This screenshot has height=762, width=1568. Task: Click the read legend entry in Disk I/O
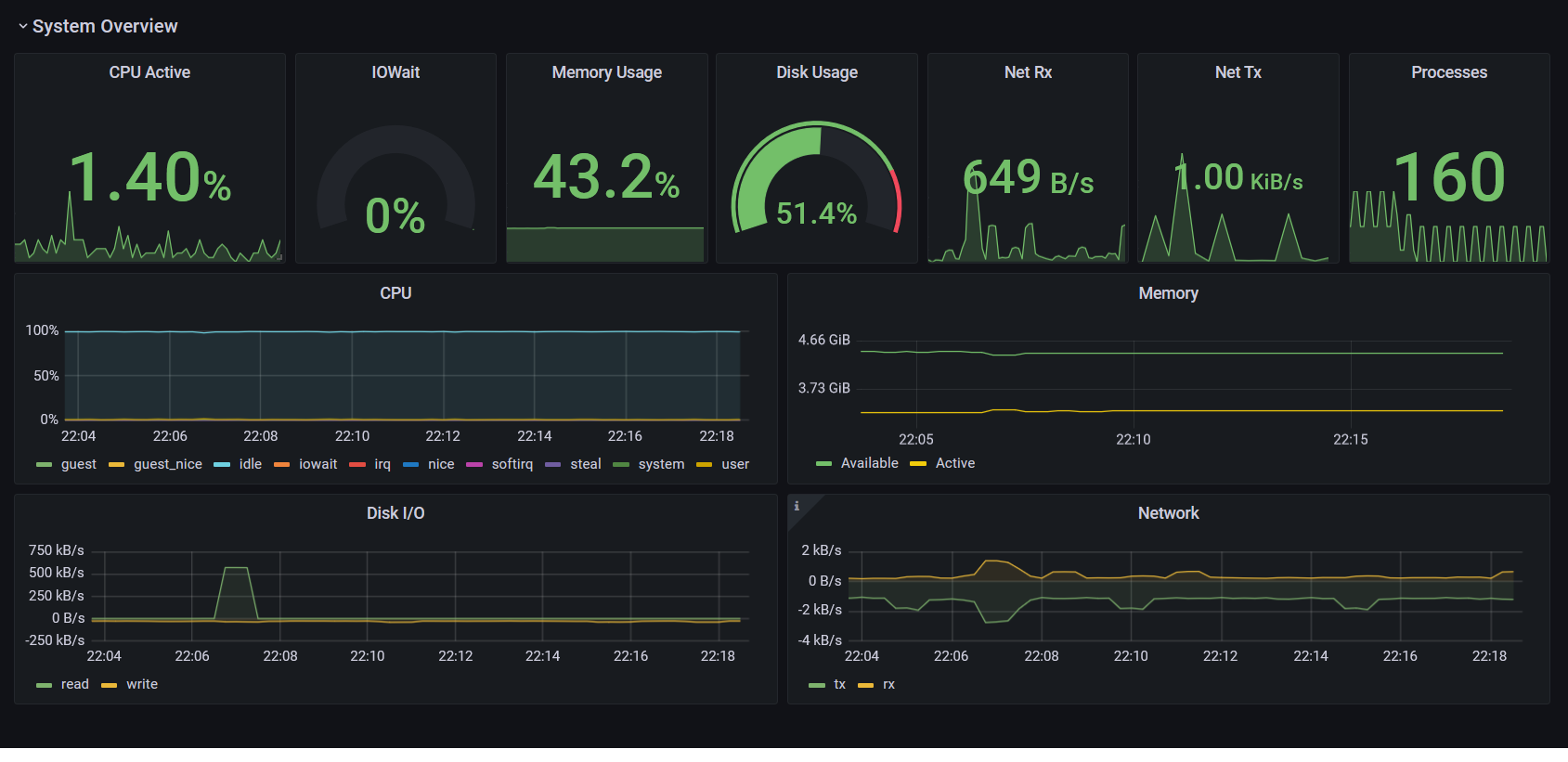coord(75,684)
